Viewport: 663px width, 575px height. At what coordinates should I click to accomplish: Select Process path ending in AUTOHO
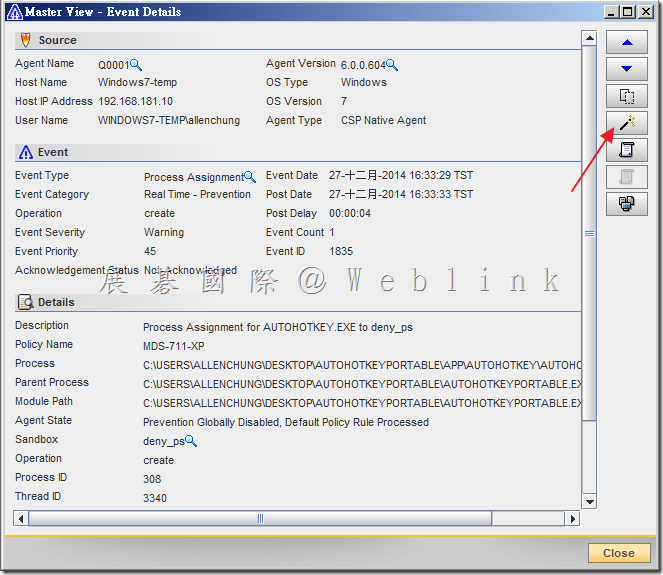point(362,365)
